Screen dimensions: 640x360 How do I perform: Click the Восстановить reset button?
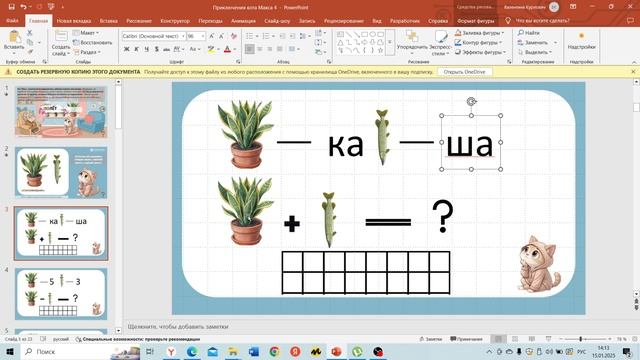(93, 42)
